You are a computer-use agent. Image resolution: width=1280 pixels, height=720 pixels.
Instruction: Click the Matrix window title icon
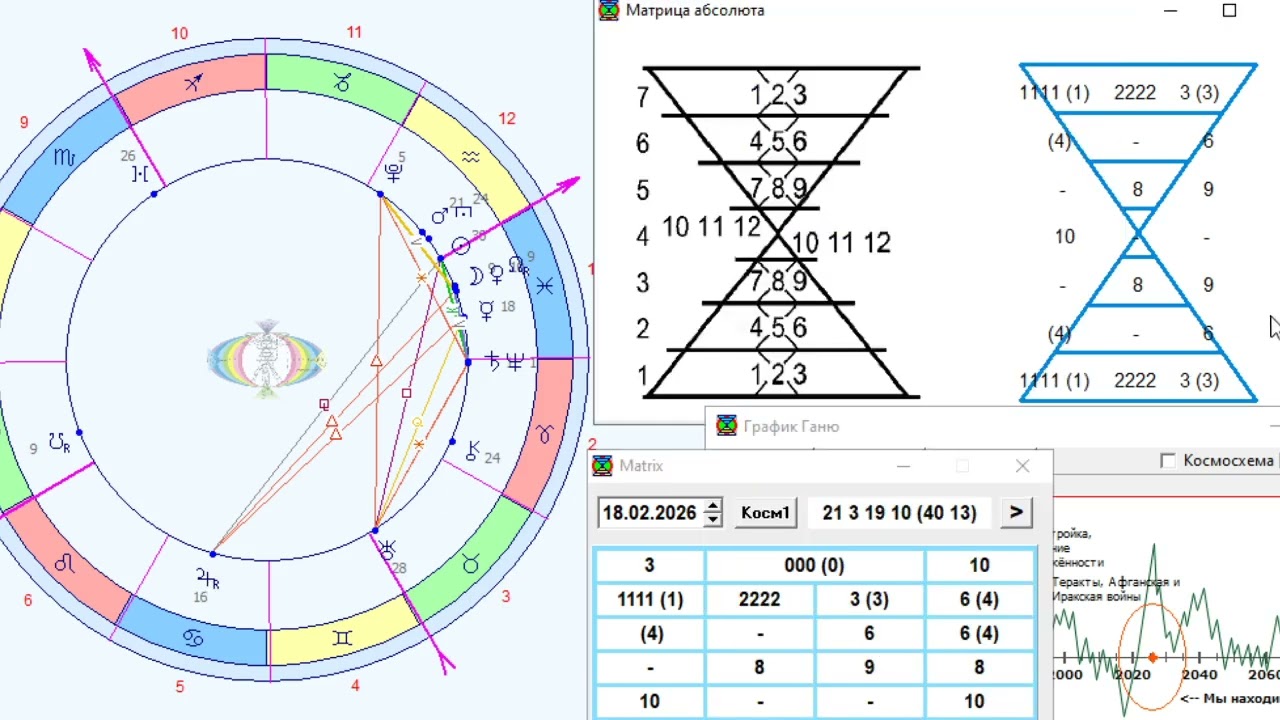click(x=603, y=466)
